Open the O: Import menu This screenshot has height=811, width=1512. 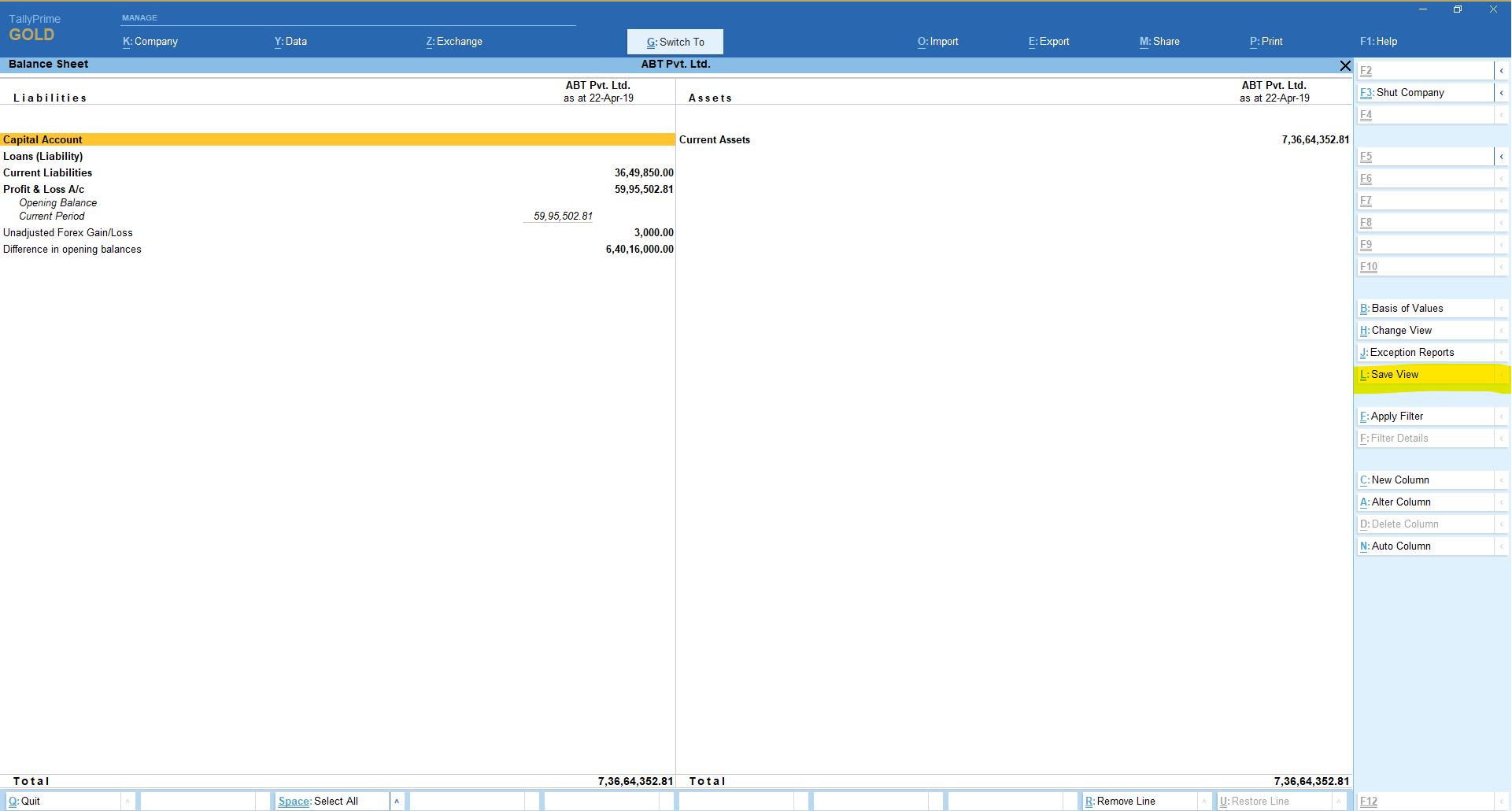point(937,42)
